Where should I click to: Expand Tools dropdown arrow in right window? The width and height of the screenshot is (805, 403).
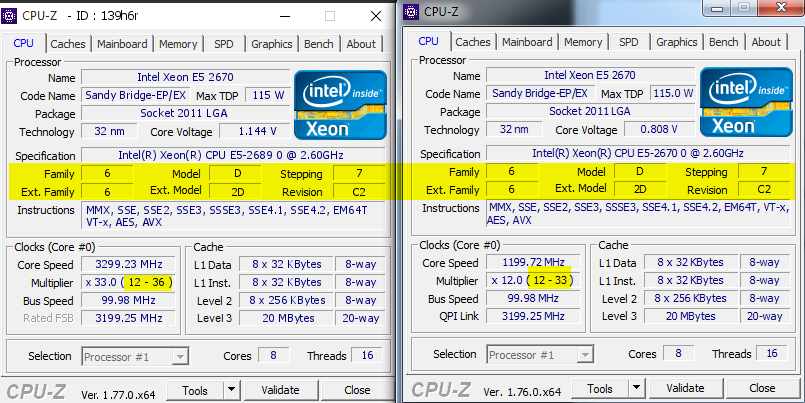637,389
